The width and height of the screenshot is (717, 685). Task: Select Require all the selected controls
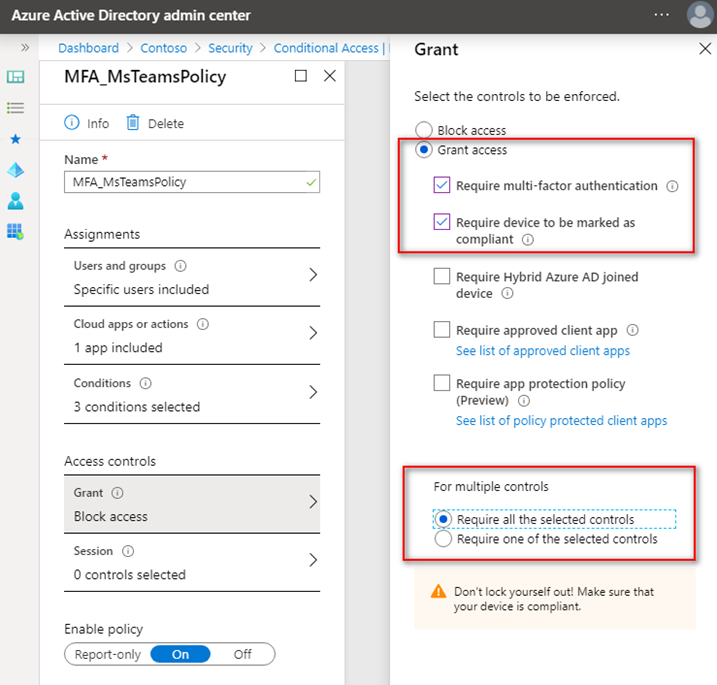(443, 519)
